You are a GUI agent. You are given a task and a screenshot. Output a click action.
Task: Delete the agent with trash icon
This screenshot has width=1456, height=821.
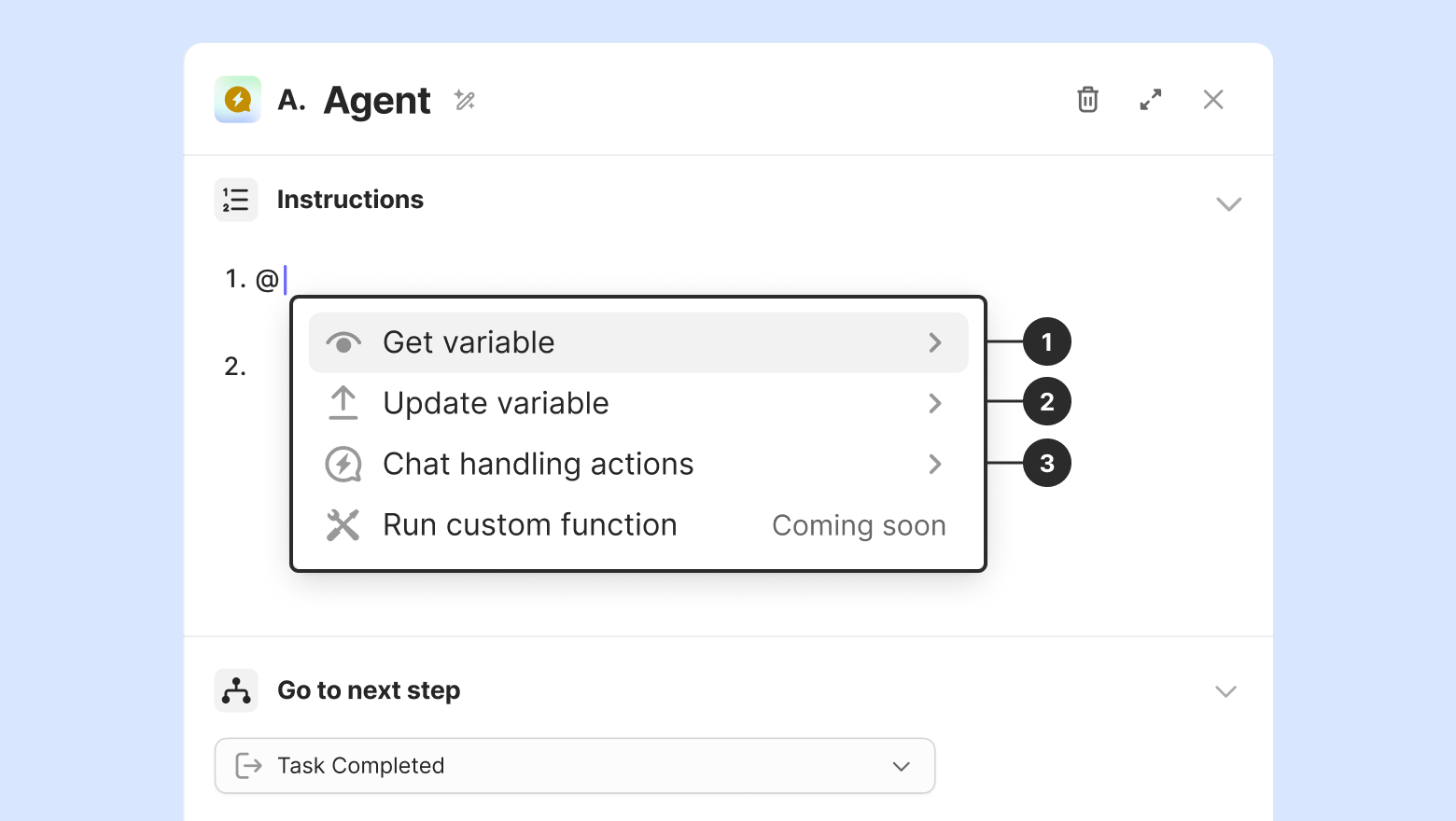[1087, 100]
